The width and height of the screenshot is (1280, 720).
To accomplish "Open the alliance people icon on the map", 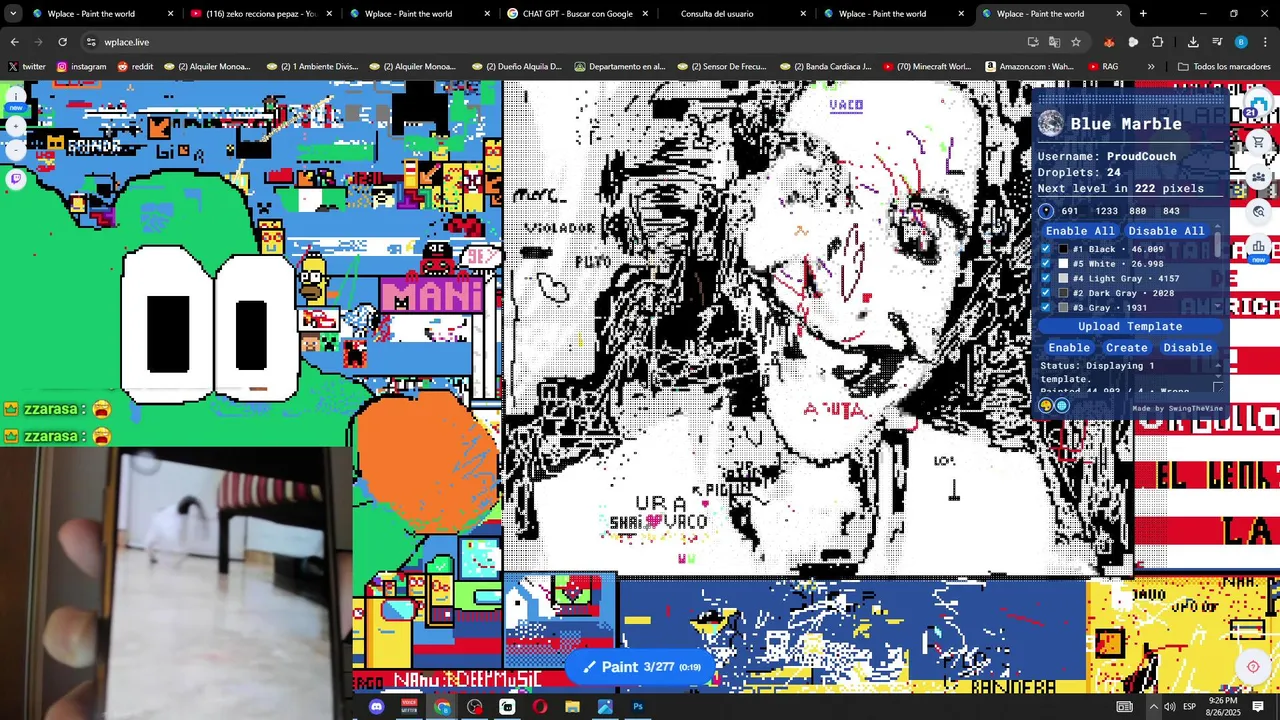I will point(1259,177).
